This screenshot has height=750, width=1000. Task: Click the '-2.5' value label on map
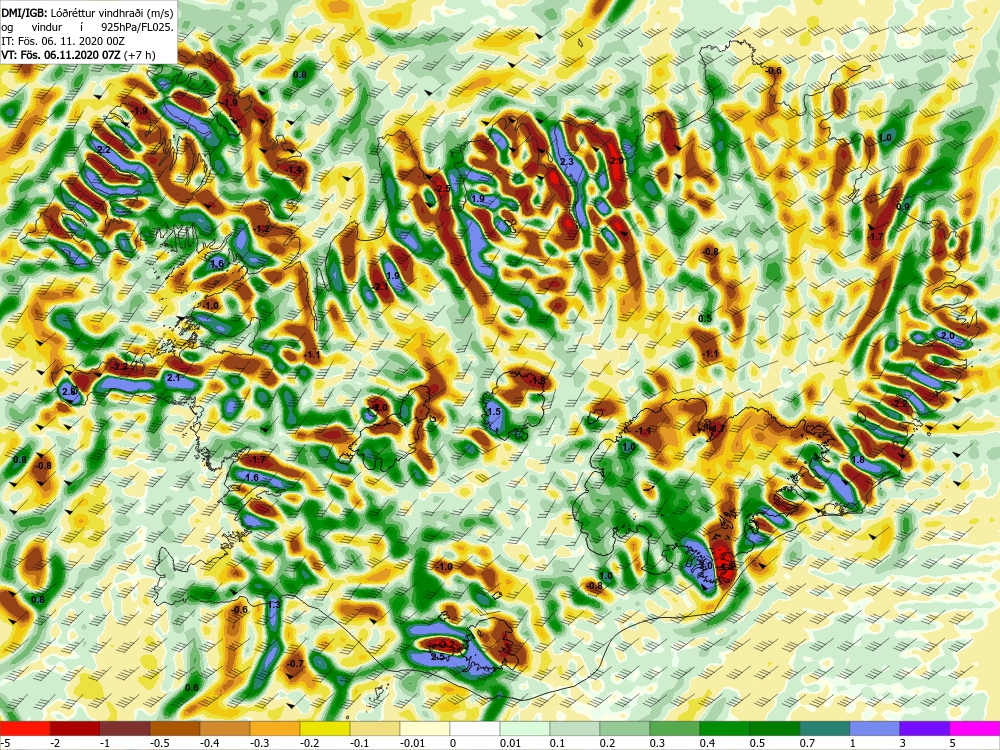pos(443,189)
